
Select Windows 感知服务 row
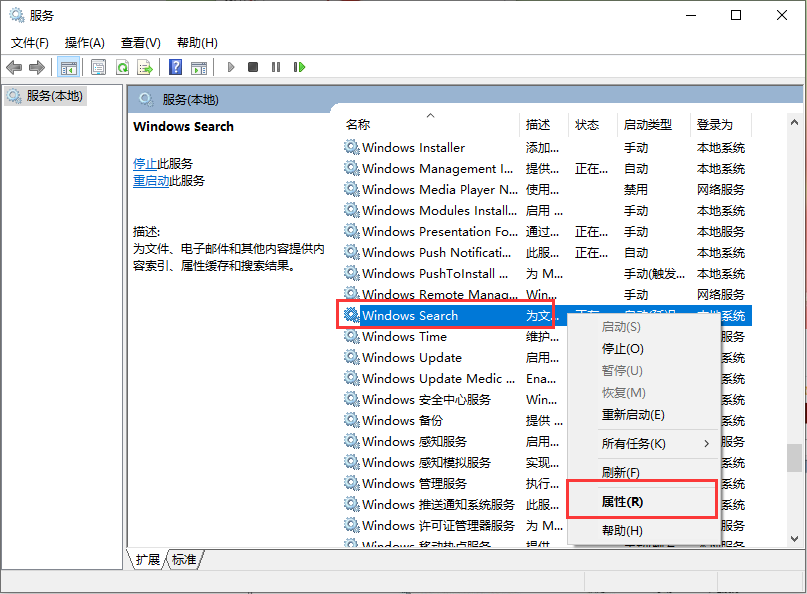[x=454, y=441]
